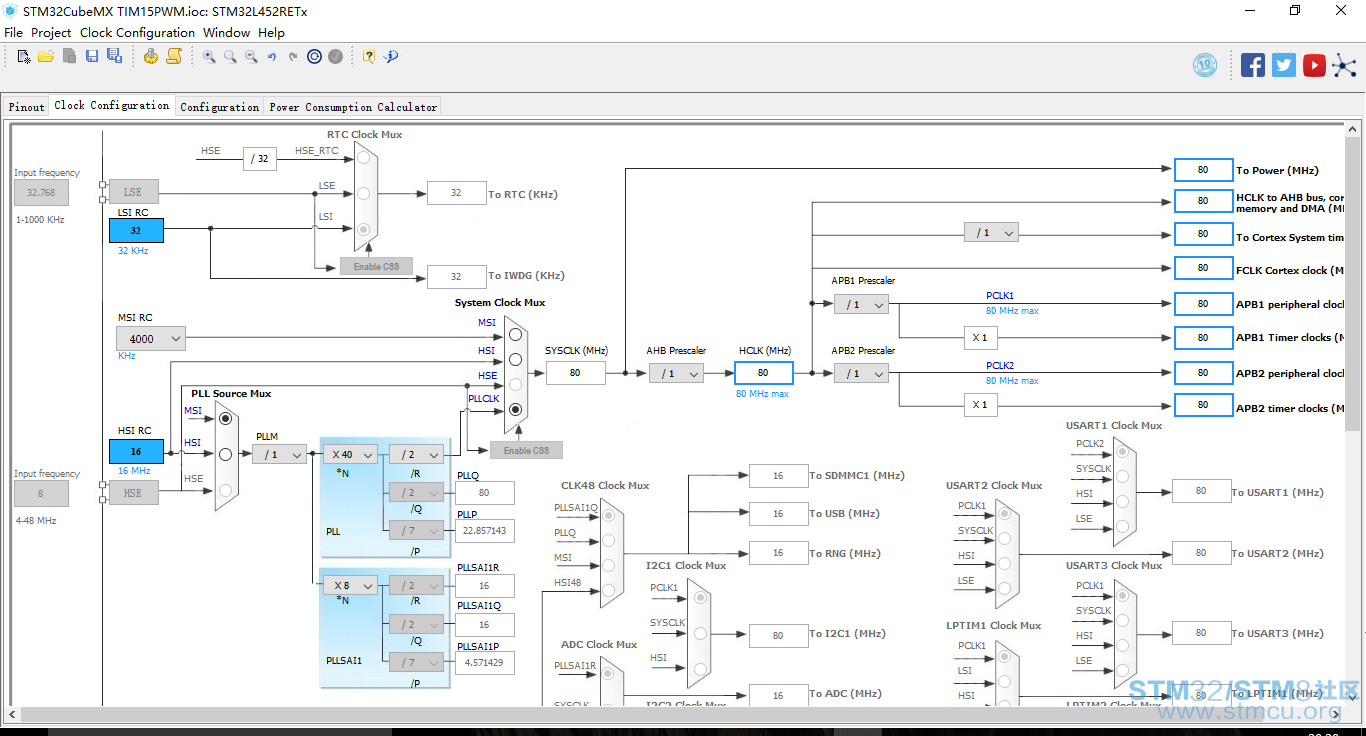Open help with the question mark icon
The height and width of the screenshot is (736, 1366).
point(369,57)
